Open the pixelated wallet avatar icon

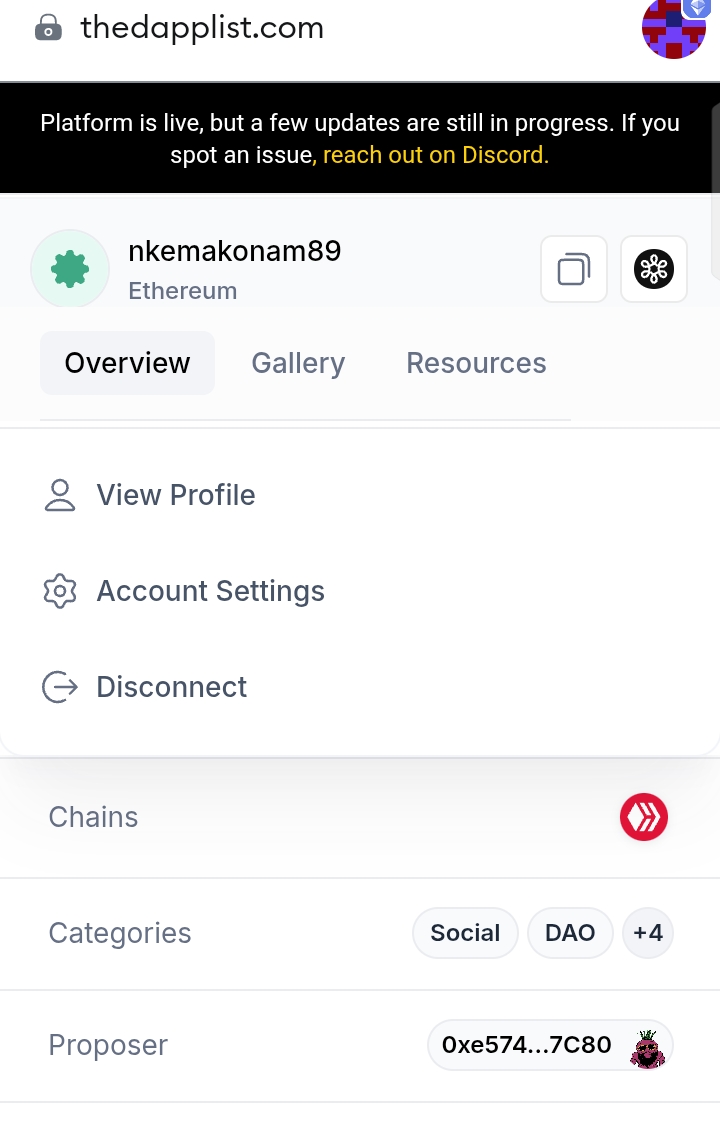coord(674,29)
